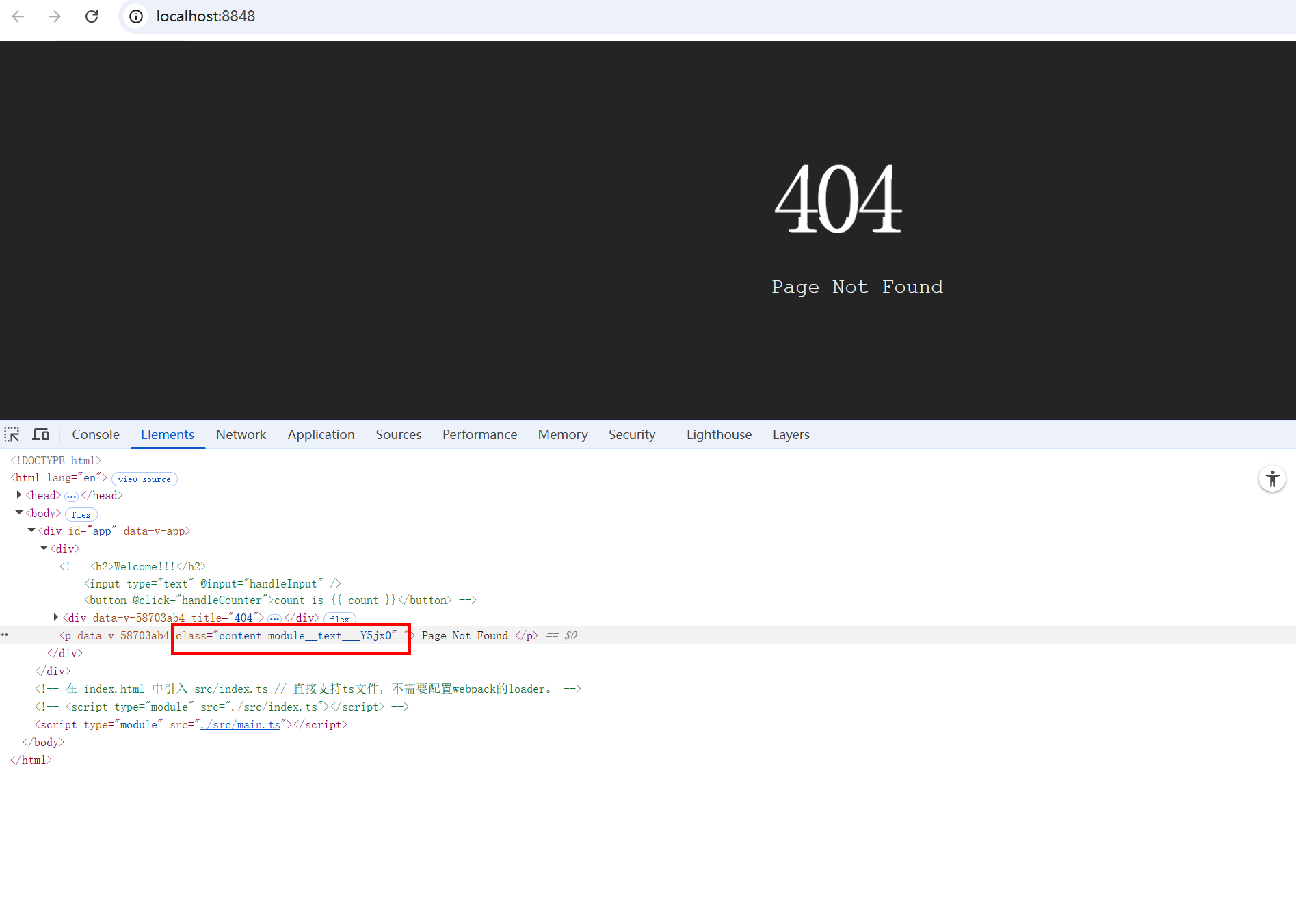Image resolution: width=1296 pixels, height=924 pixels.
Task: Open the Network tab
Action: (x=241, y=435)
